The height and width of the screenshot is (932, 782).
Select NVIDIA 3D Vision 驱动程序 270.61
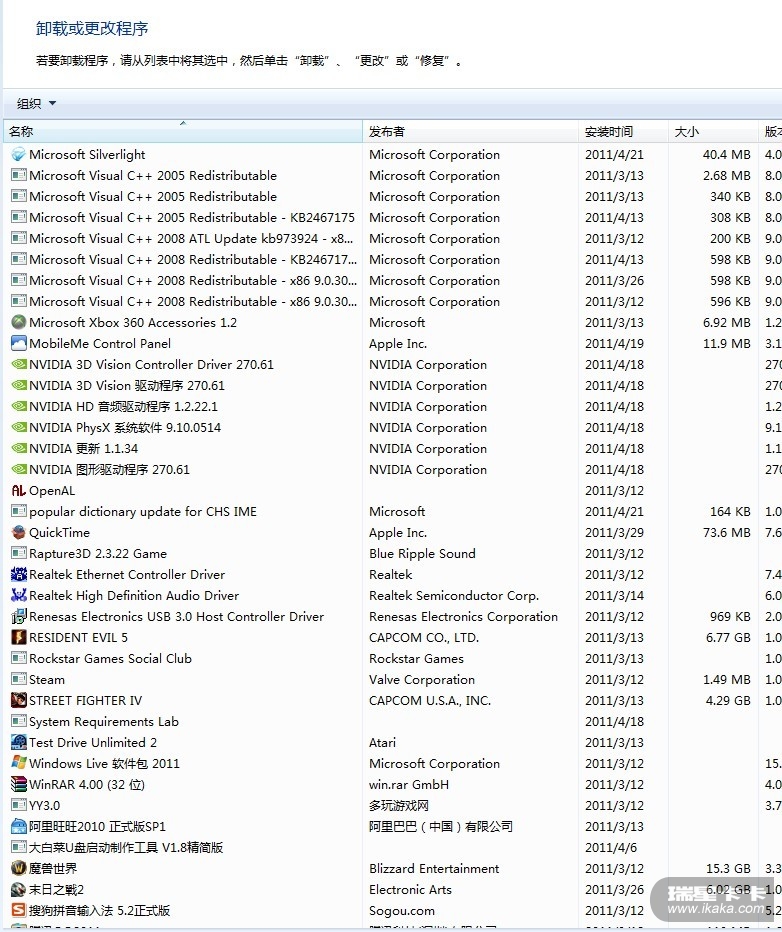pos(127,386)
